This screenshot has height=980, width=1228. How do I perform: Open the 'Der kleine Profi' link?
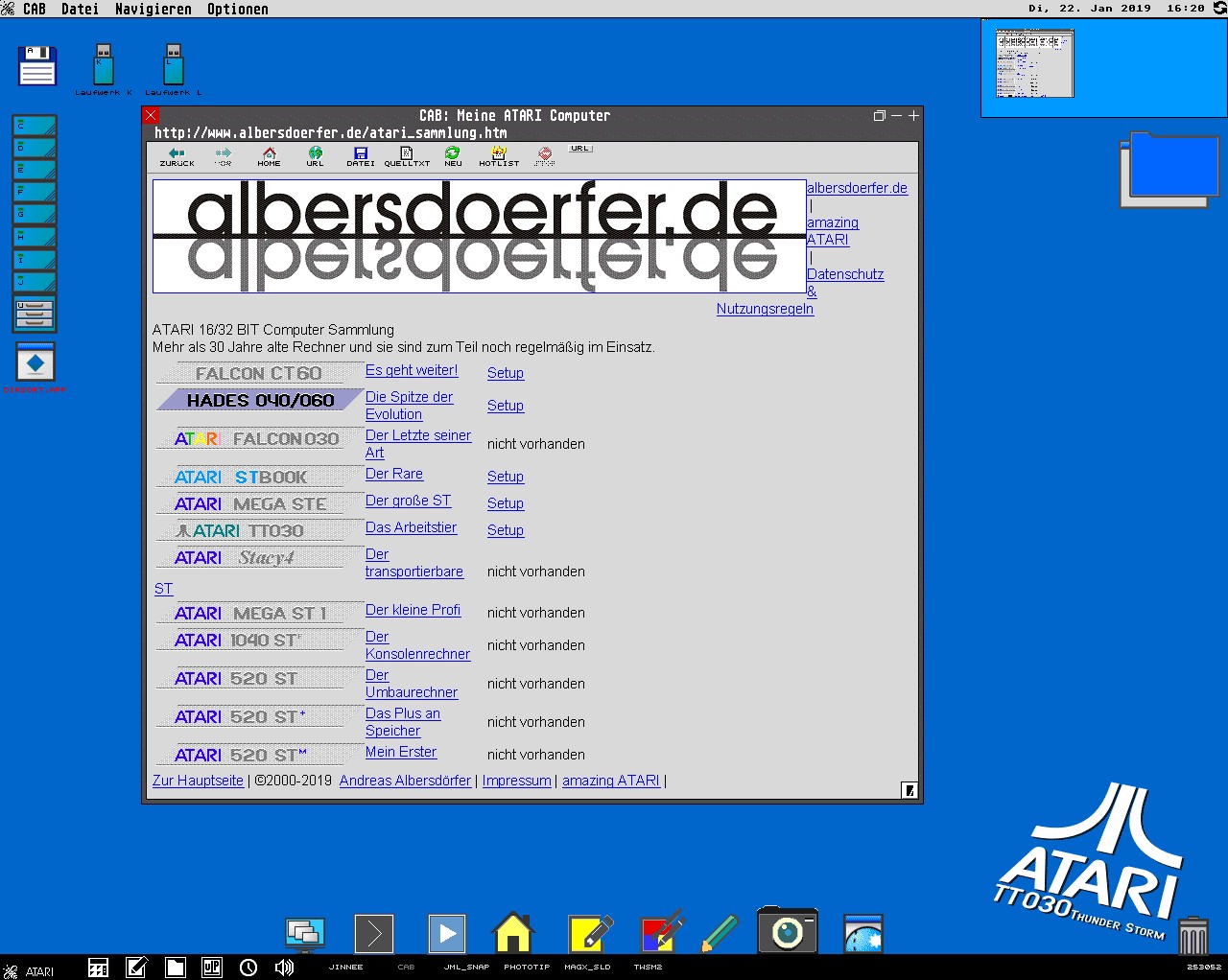[x=413, y=610]
